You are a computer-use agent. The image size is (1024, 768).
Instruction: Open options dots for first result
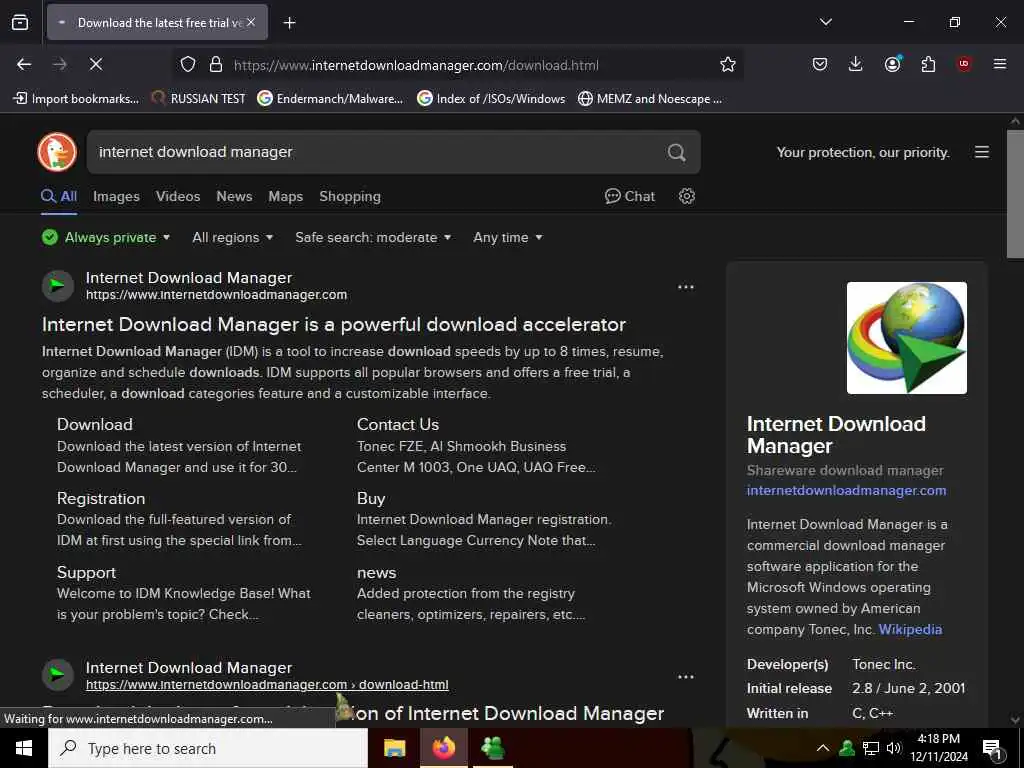point(686,287)
